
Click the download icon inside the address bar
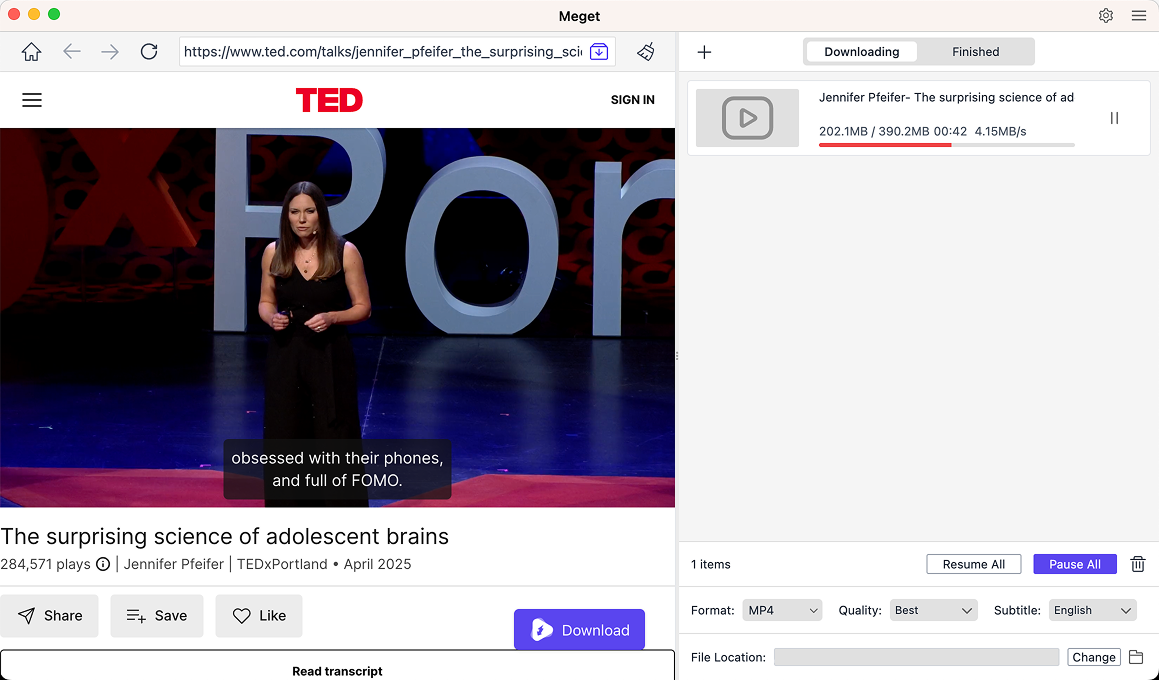[598, 51]
